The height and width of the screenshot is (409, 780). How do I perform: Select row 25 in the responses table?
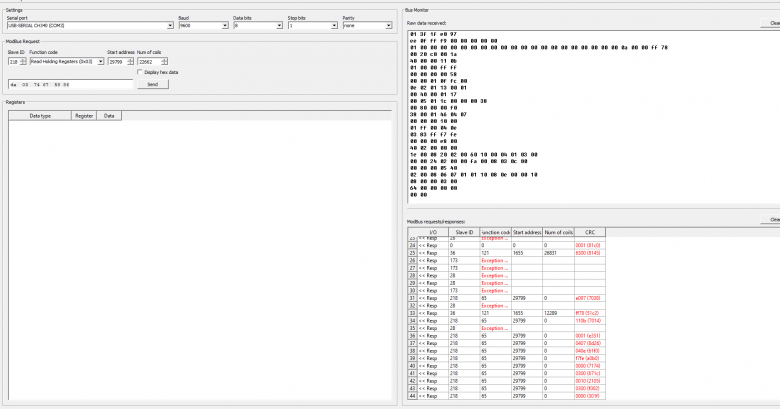point(506,253)
